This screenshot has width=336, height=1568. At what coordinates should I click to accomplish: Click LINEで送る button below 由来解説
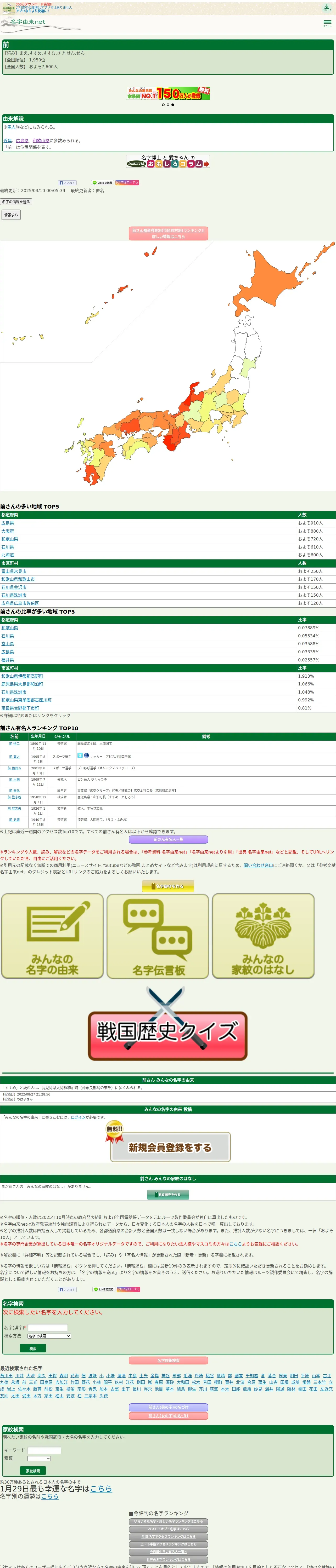102,183
